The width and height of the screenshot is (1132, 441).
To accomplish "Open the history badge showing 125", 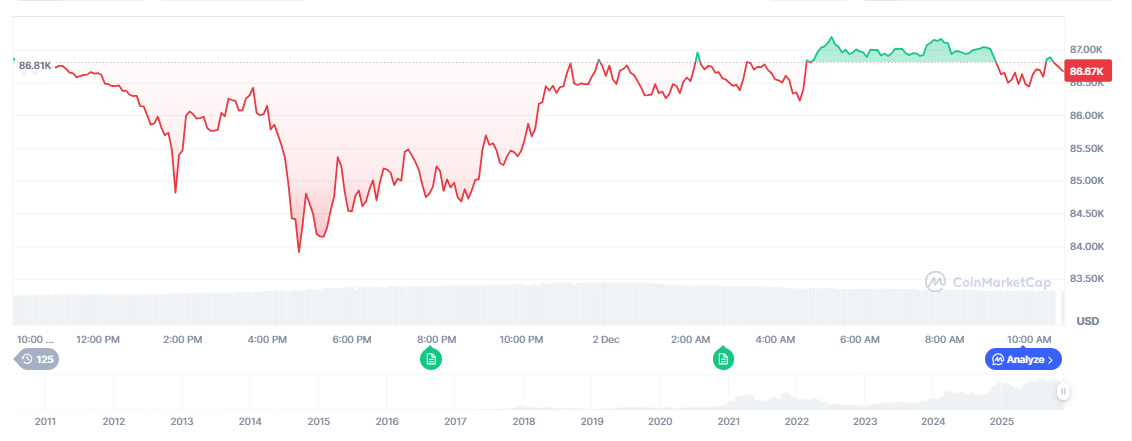I will [x=37, y=359].
